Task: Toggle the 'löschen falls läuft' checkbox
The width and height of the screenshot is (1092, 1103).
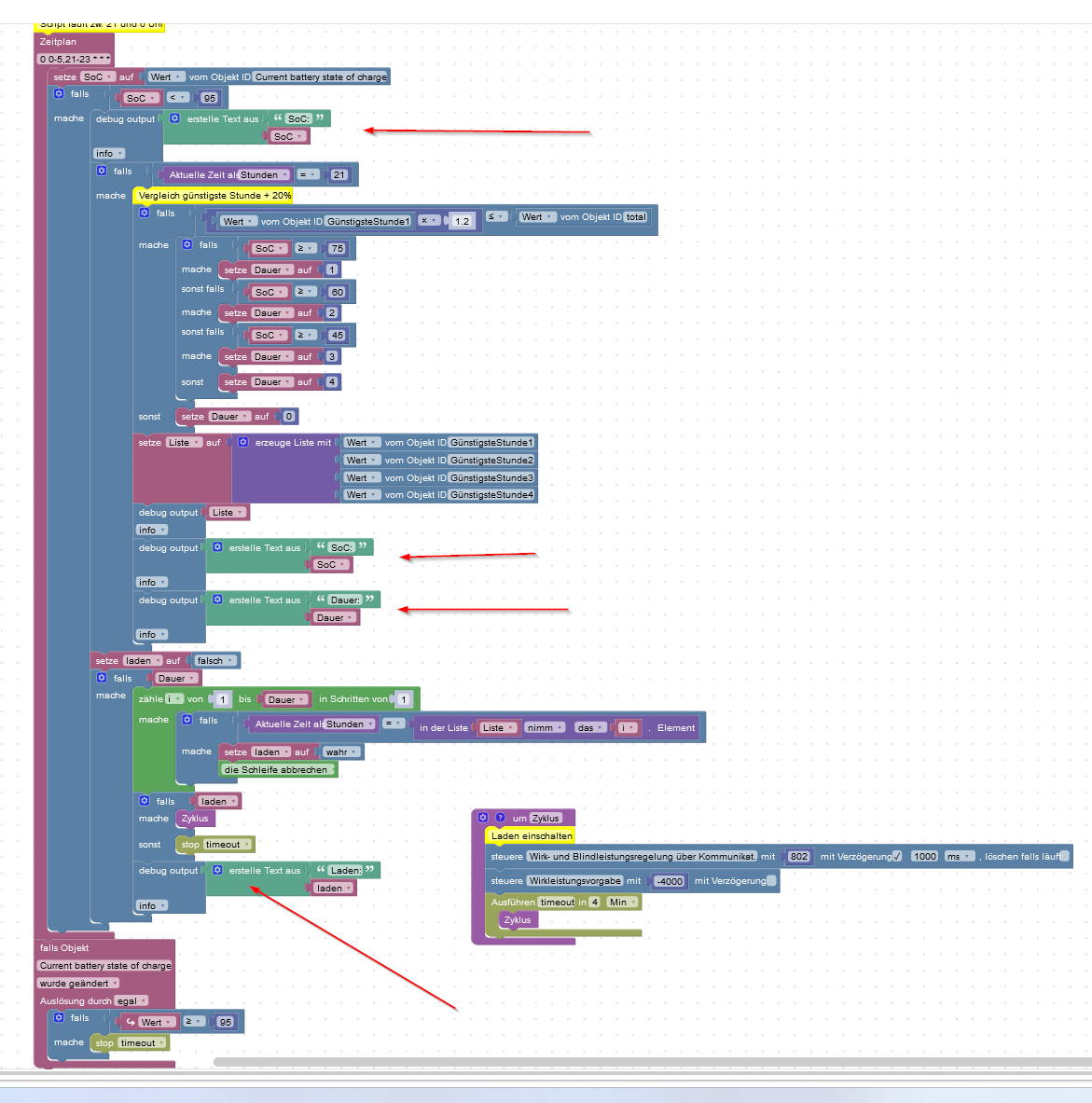Action: point(1065,856)
